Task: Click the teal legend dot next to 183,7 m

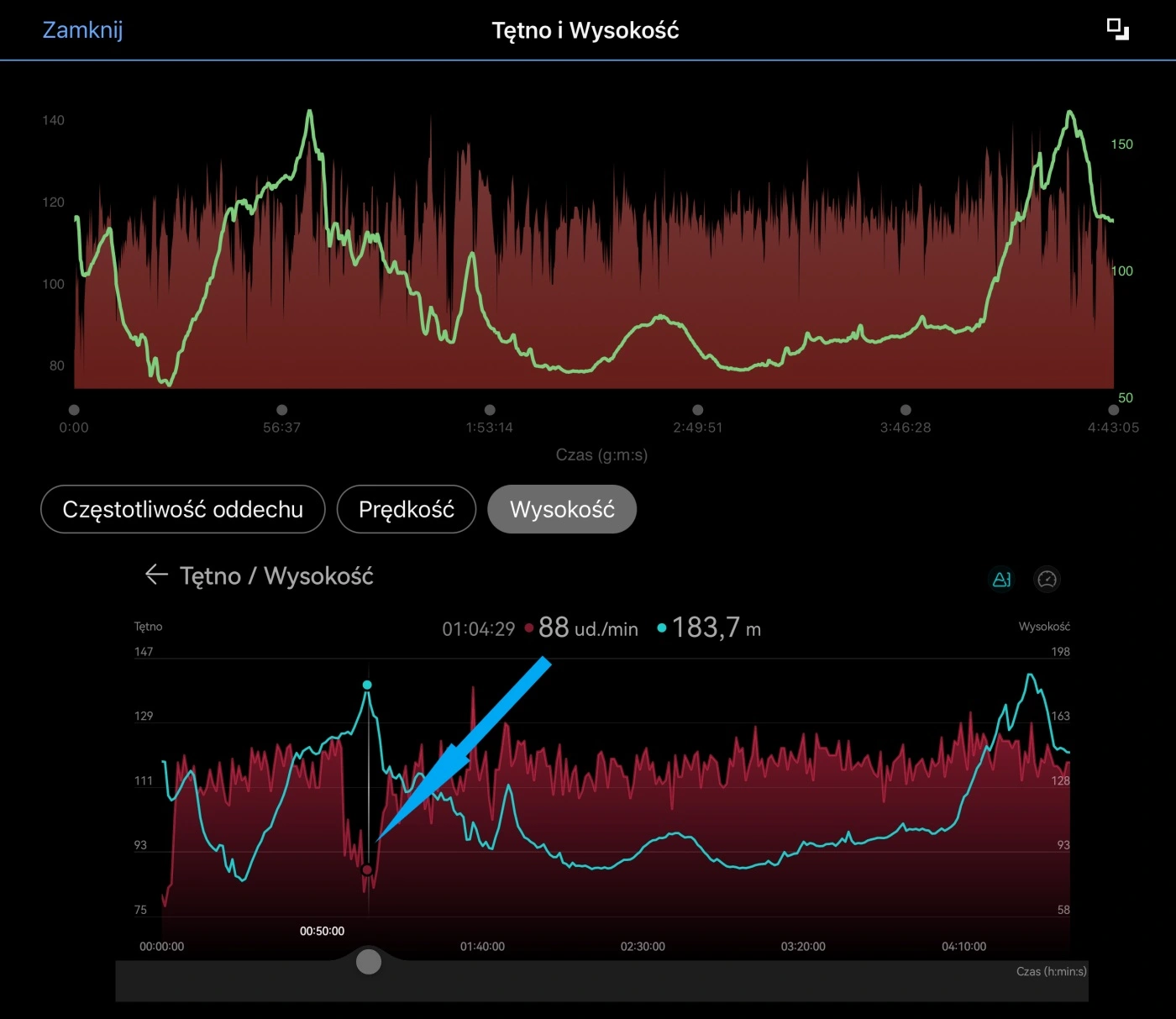Action: [662, 628]
